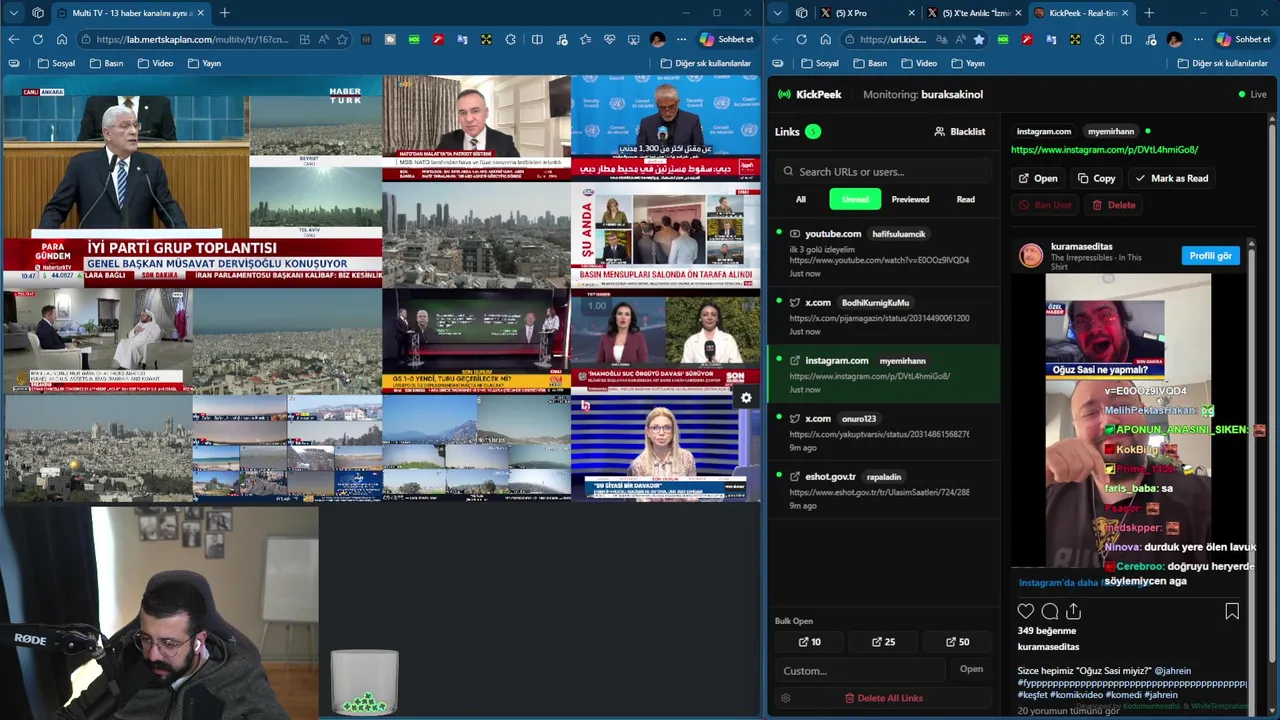Go to home page in Multi TV window

(x=61, y=39)
